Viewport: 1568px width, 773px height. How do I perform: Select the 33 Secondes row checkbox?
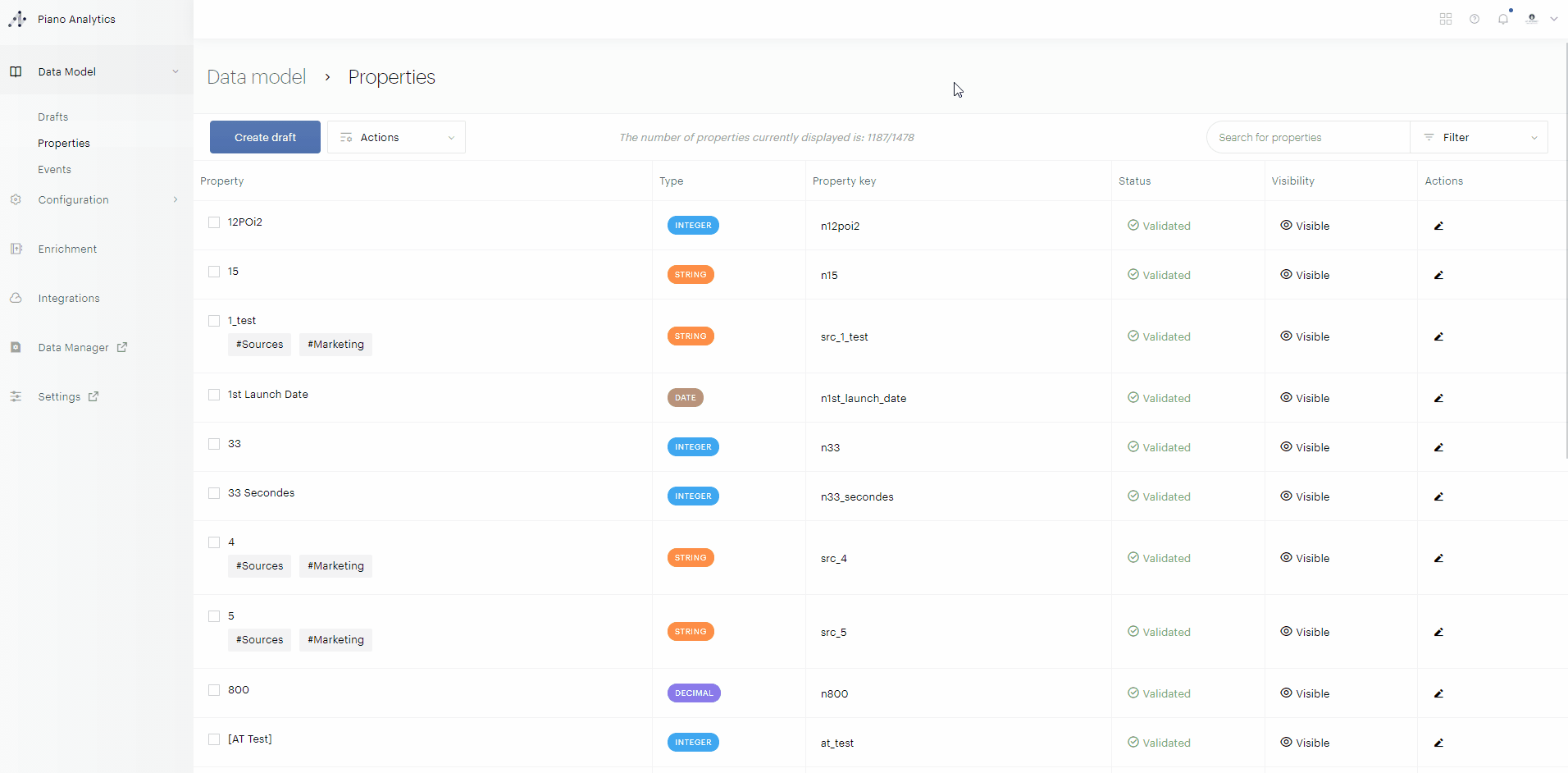pos(214,493)
